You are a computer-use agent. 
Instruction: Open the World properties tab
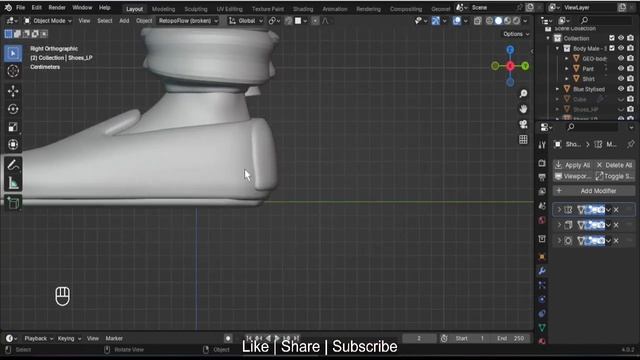(x=542, y=220)
